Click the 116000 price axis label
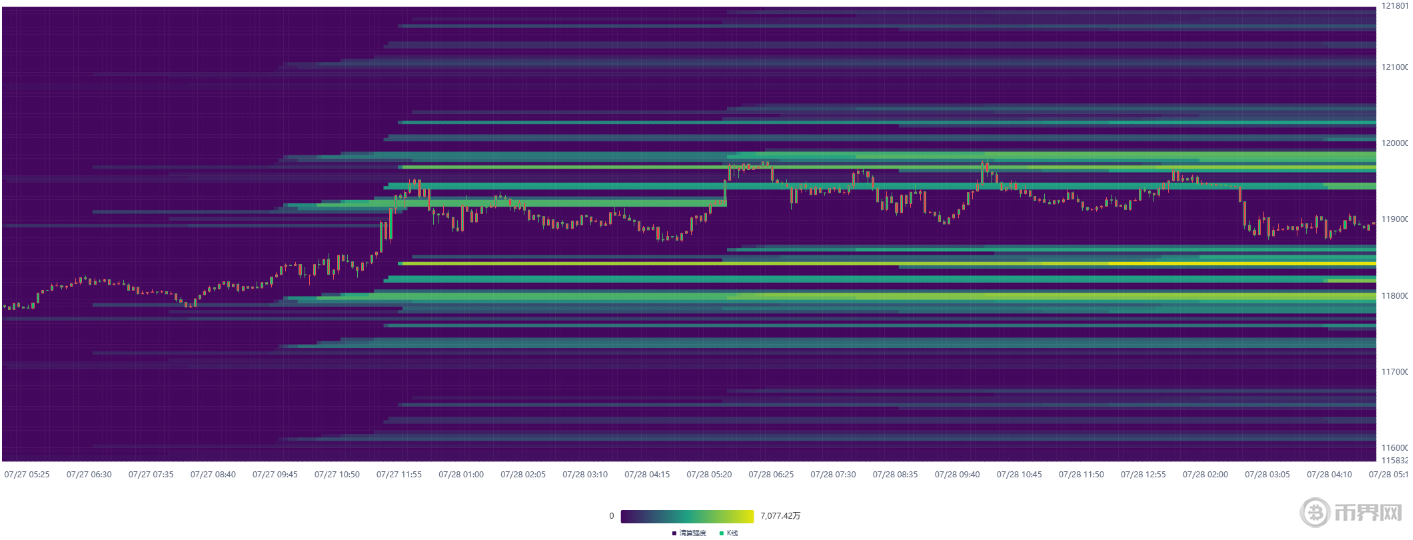This screenshot has height=540, width=1413. click(1396, 448)
